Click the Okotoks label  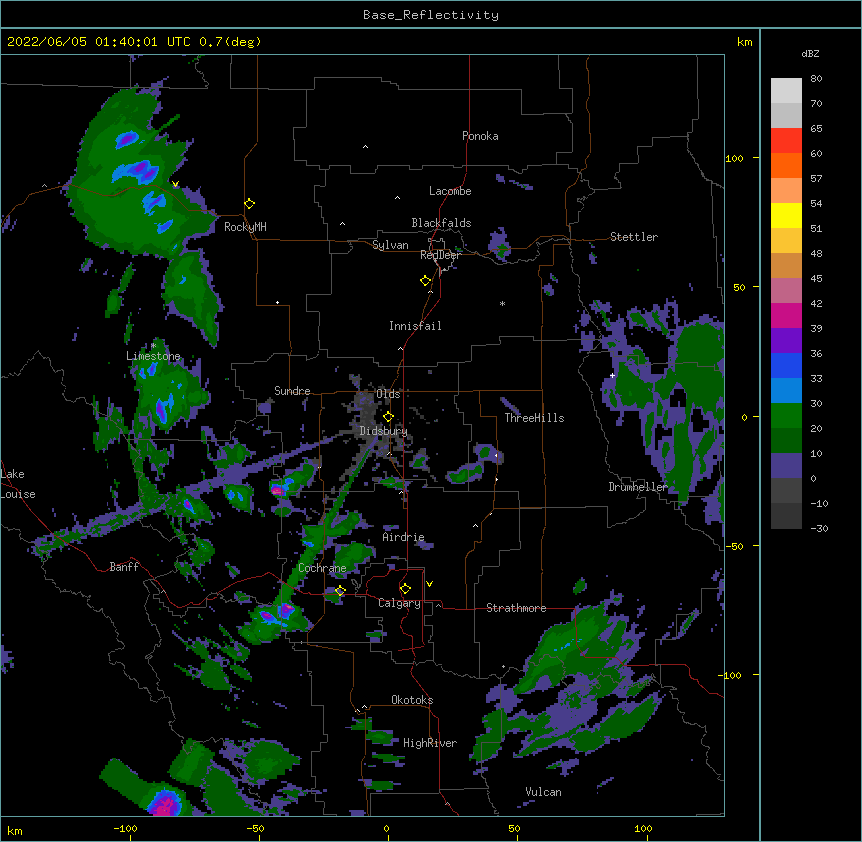coord(412,700)
